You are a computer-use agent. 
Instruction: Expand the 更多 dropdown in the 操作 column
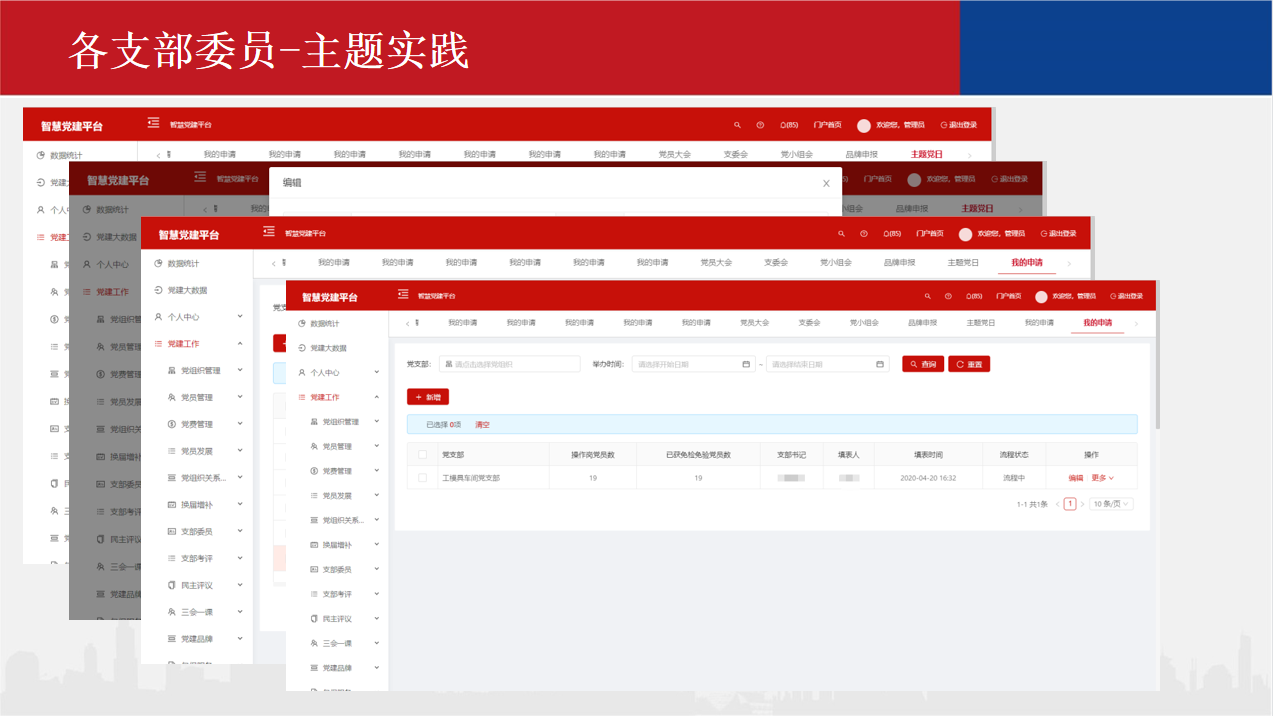click(1102, 478)
